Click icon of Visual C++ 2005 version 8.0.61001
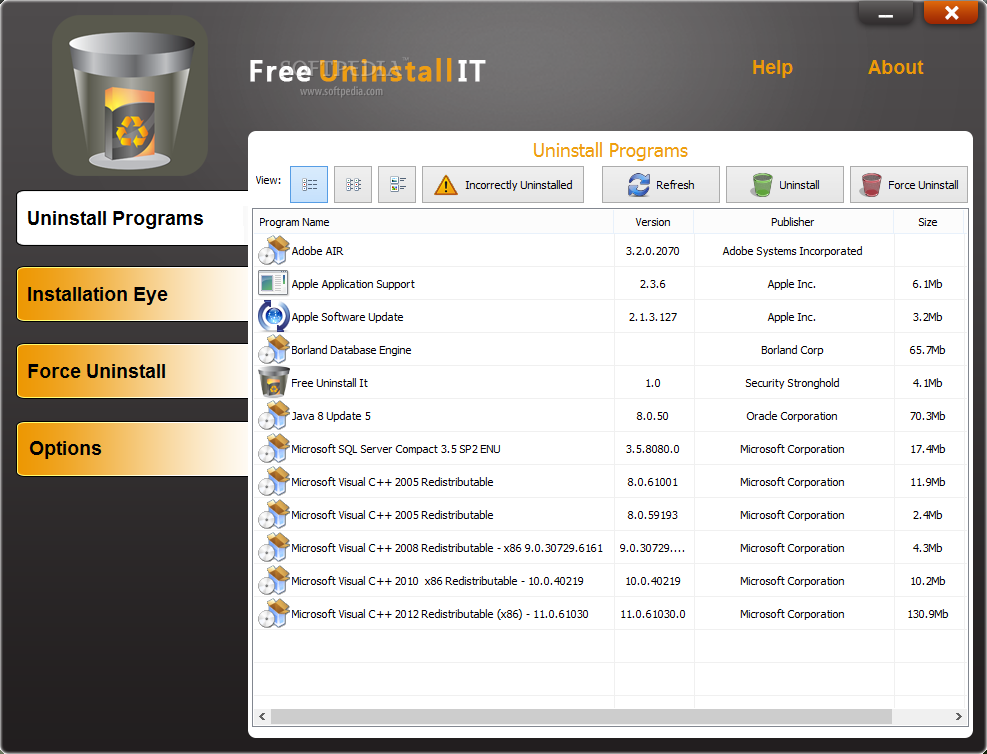Screen dimensions: 987x754 [274, 481]
